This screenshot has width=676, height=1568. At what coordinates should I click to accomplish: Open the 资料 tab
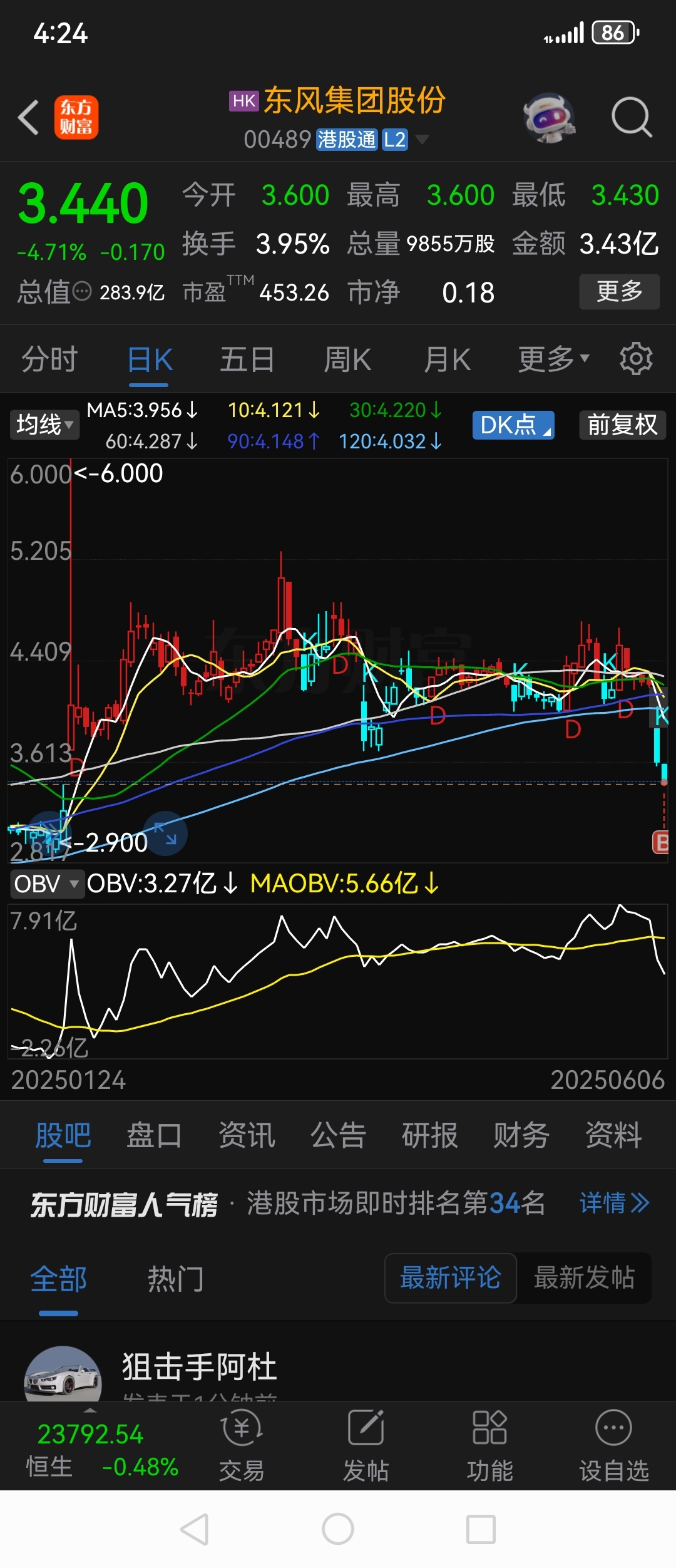click(613, 1135)
